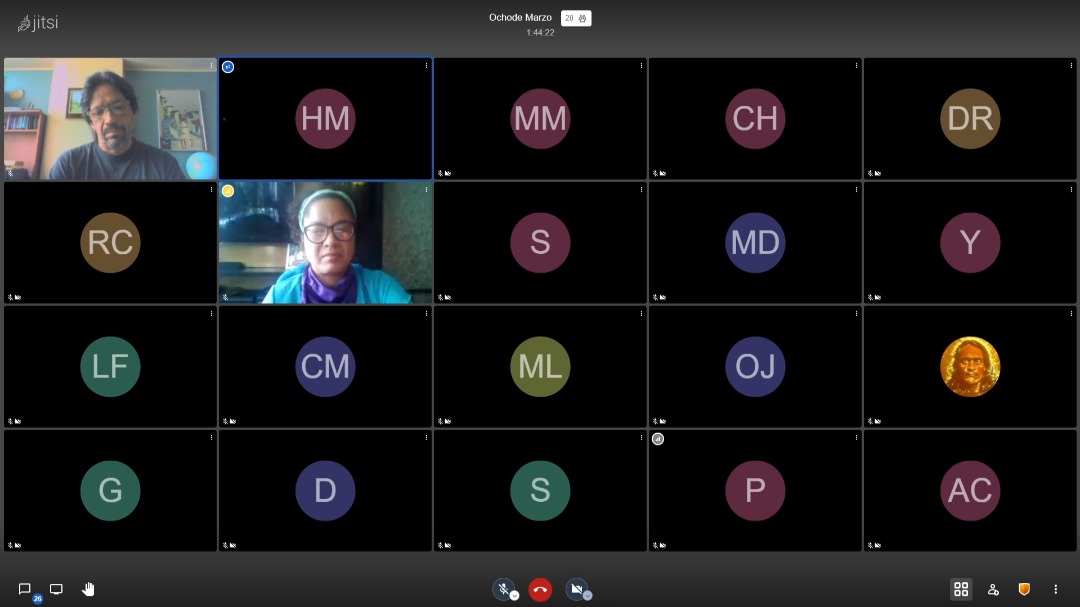
Task: Open options menu on MM tile
Action: pos(641,66)
